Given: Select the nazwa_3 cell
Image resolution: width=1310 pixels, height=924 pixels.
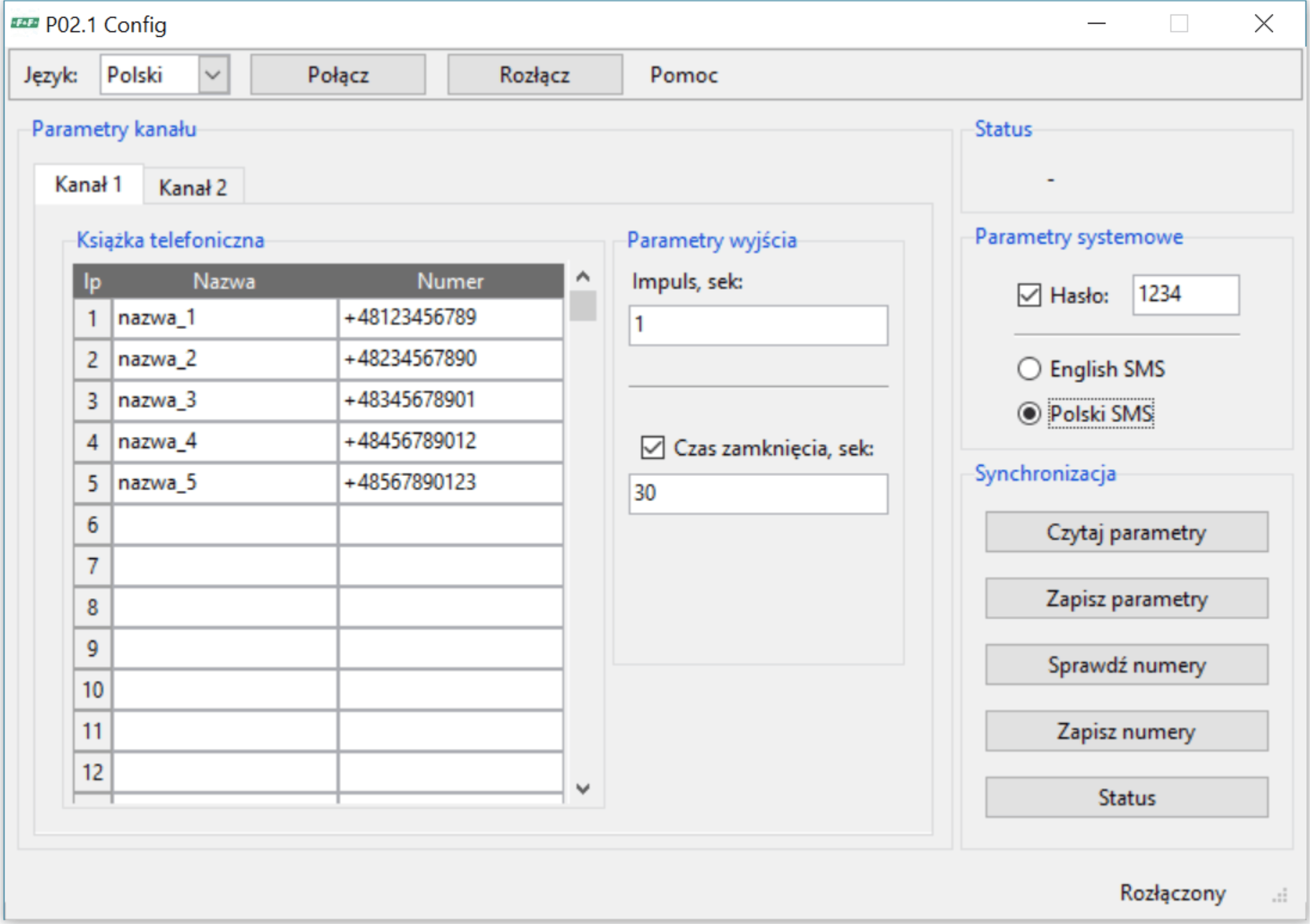Looking at the screenshot, I should (225, 400).
